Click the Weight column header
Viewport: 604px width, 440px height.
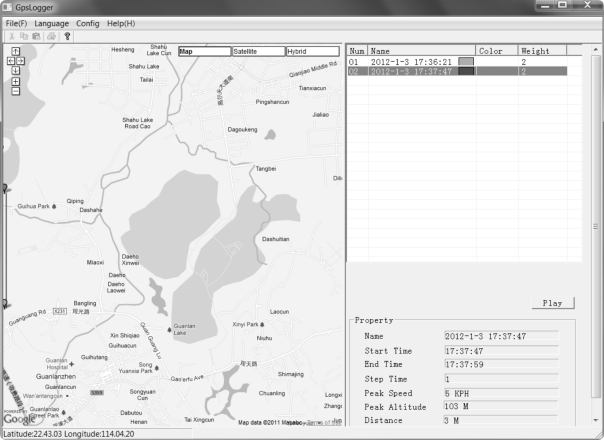[542, 51]
